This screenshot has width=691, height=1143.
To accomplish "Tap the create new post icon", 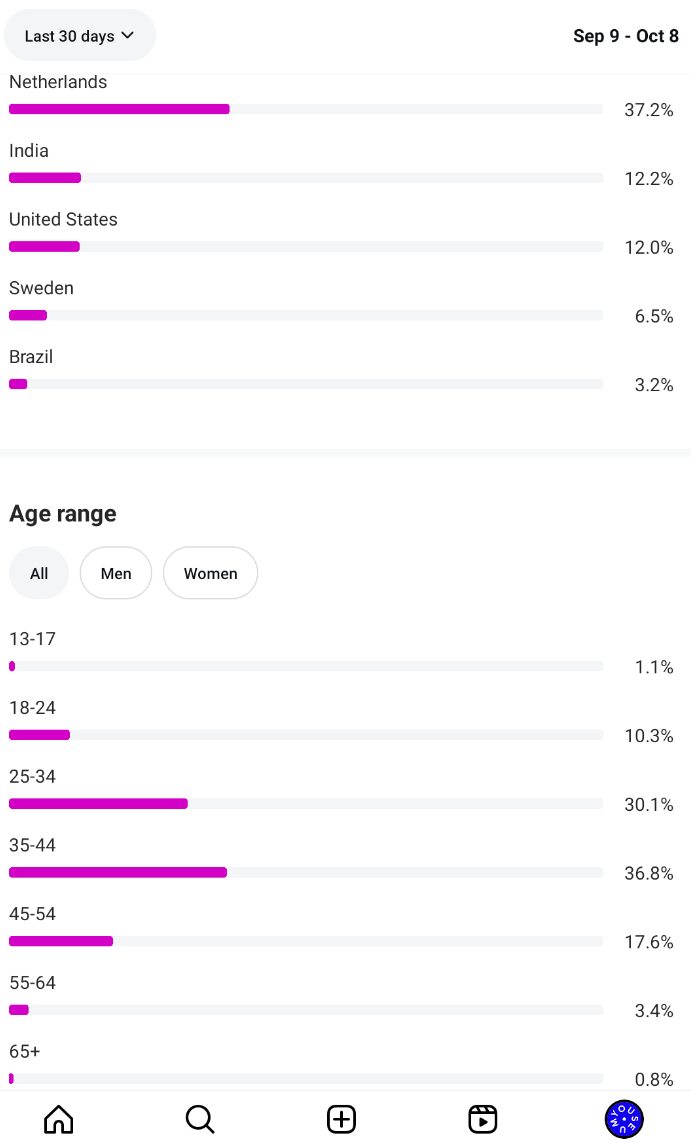I will [x=342, y=1118].
